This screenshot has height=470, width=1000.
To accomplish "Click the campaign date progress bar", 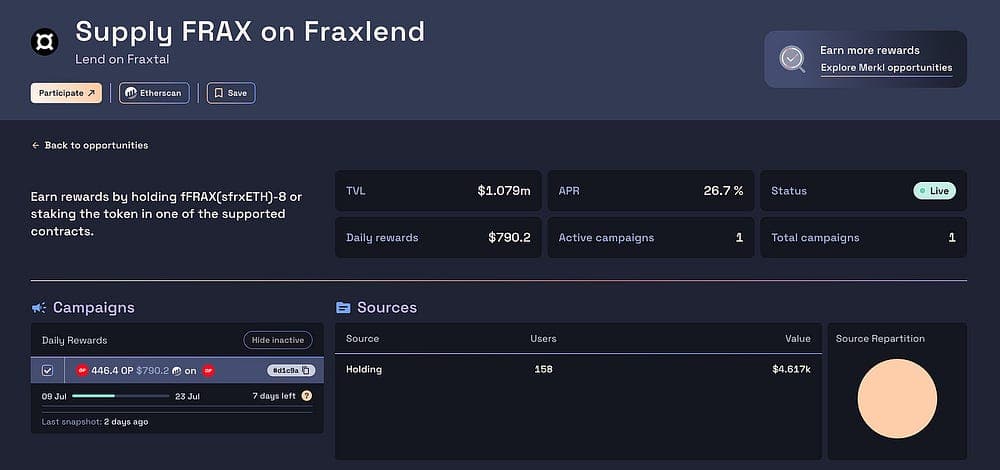I will pos(121,396).
